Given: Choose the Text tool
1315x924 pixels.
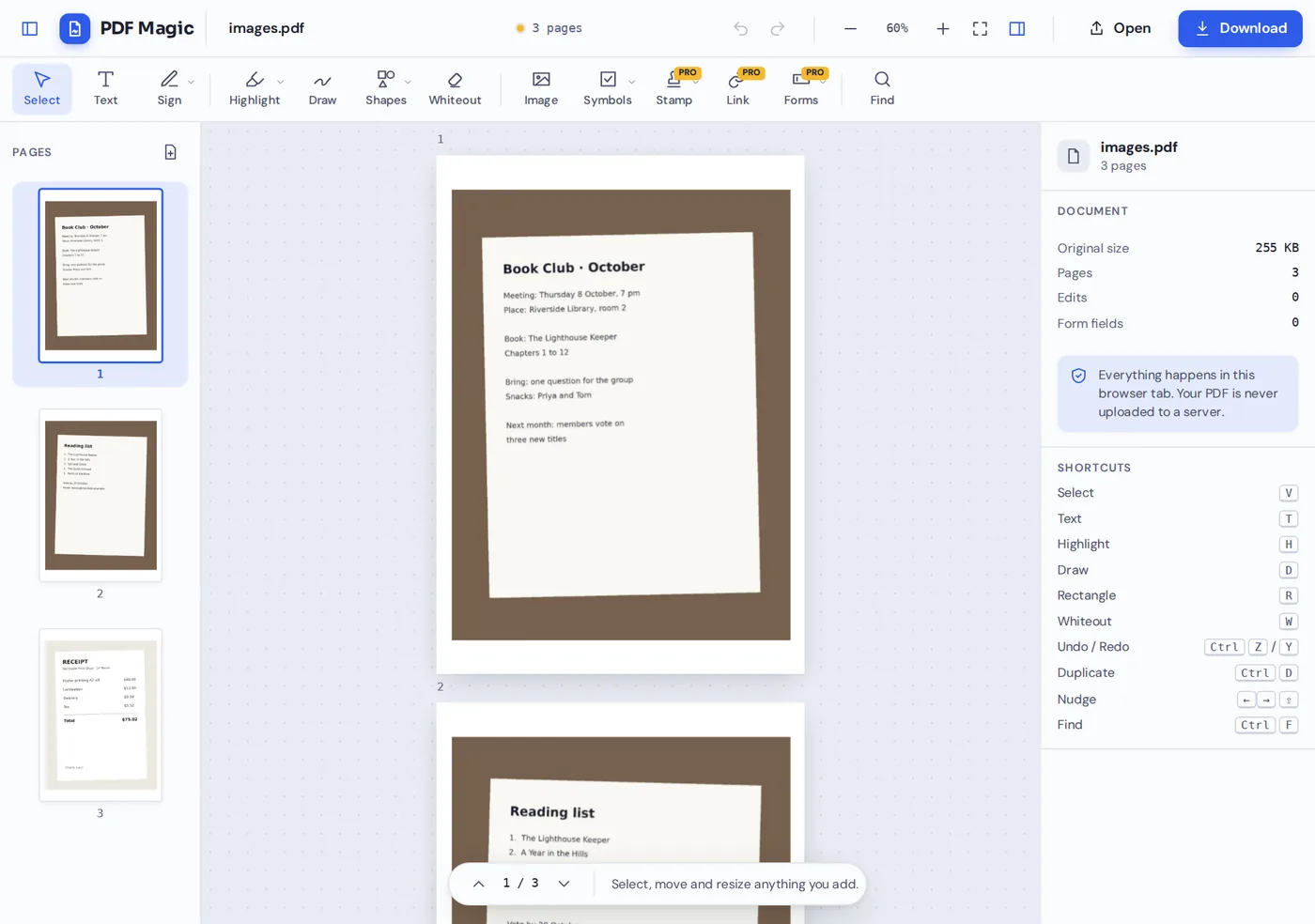Looking at the screenshot, I should [x=106, y=88].
